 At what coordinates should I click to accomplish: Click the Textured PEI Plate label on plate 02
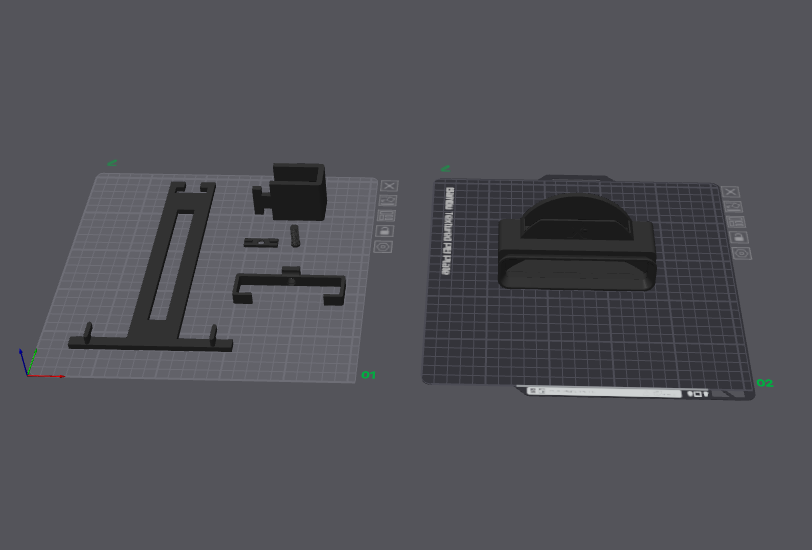point(447,231)
